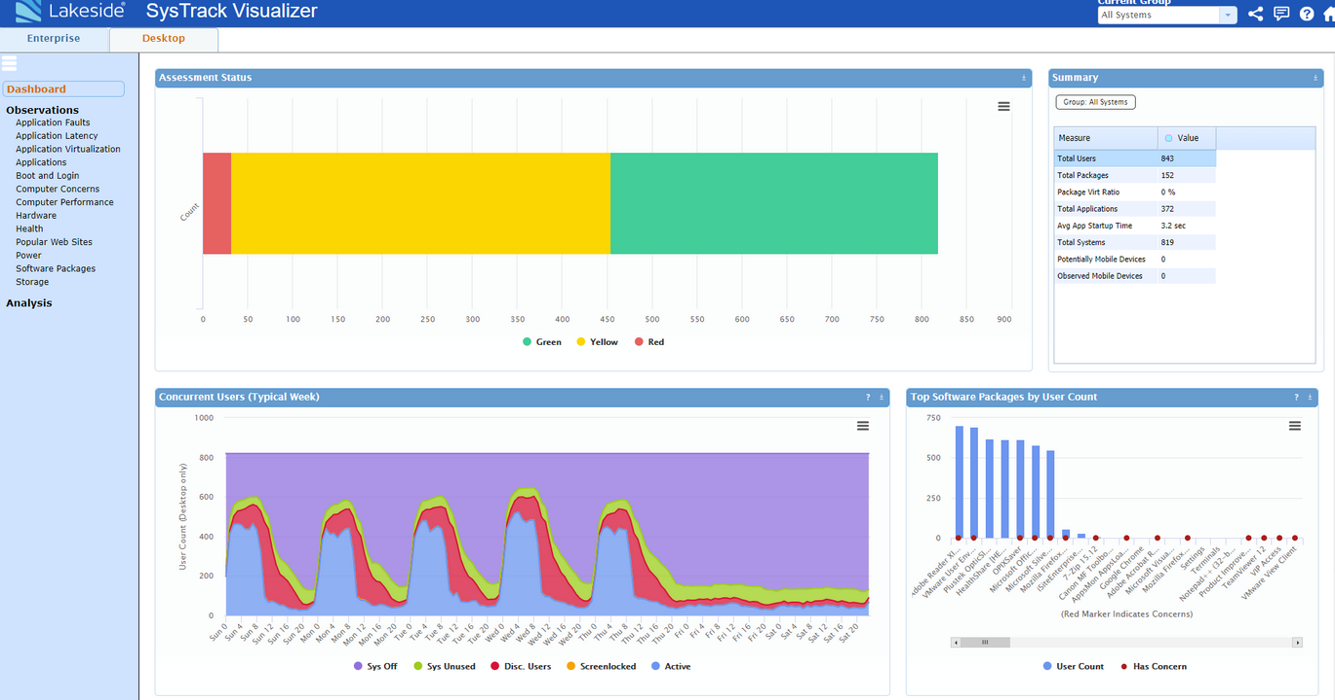The height and width of the screenshot is (700, 1335).
Task: Toggle the Sys Unused legend series
Action: [x=445, y=666]
